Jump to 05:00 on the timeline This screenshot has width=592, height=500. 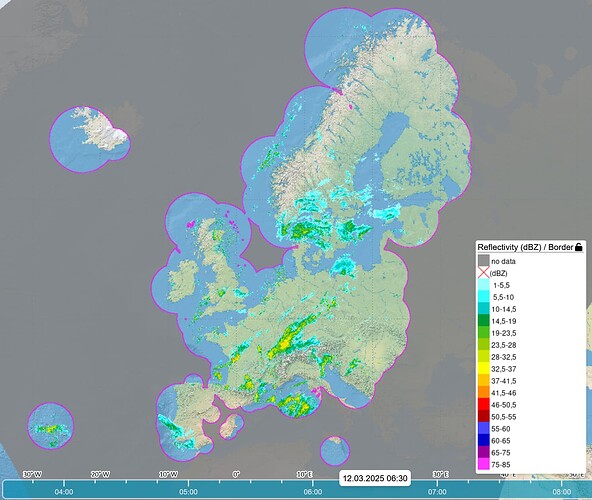pos(188,492)
